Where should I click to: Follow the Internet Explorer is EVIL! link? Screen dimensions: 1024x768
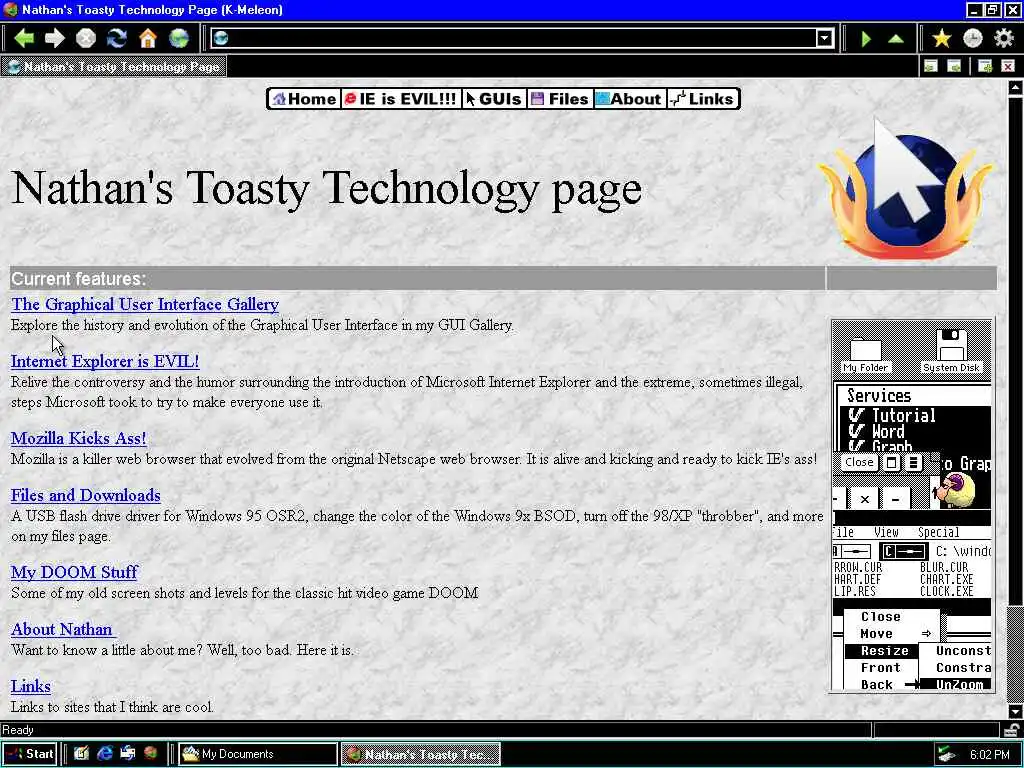pos(105,361)
